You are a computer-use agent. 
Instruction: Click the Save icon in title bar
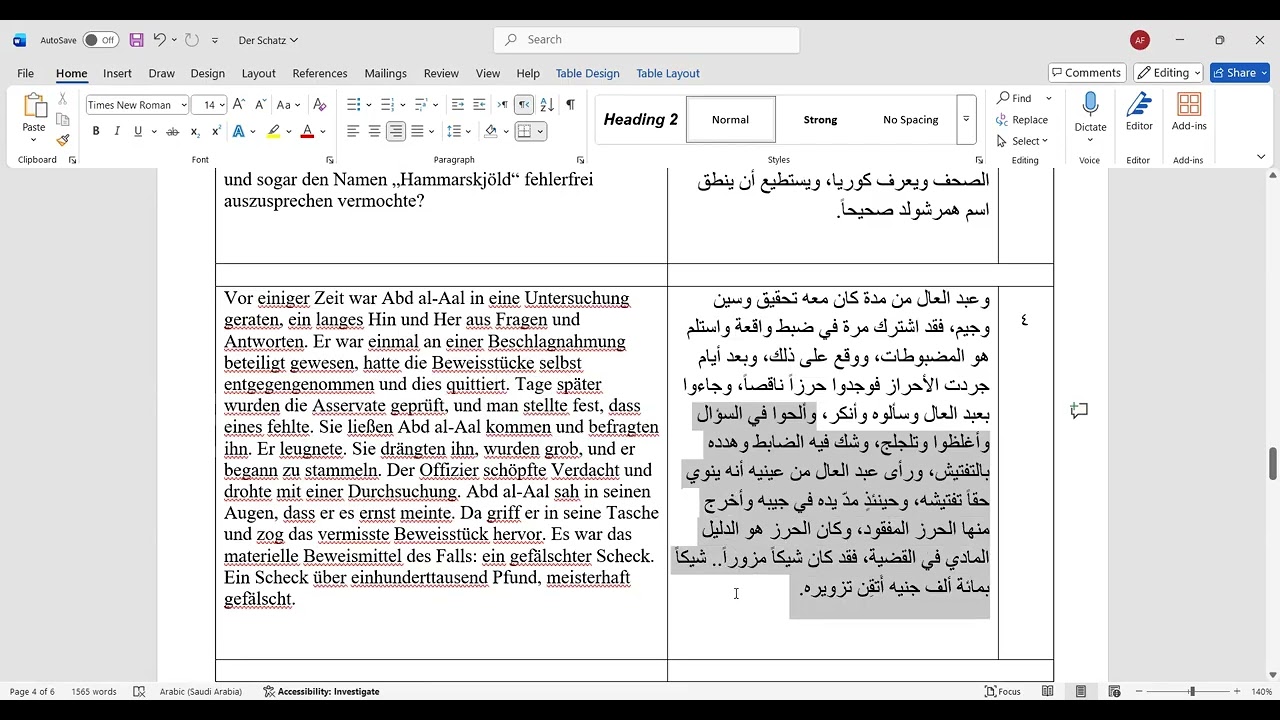tap(136, 40)
